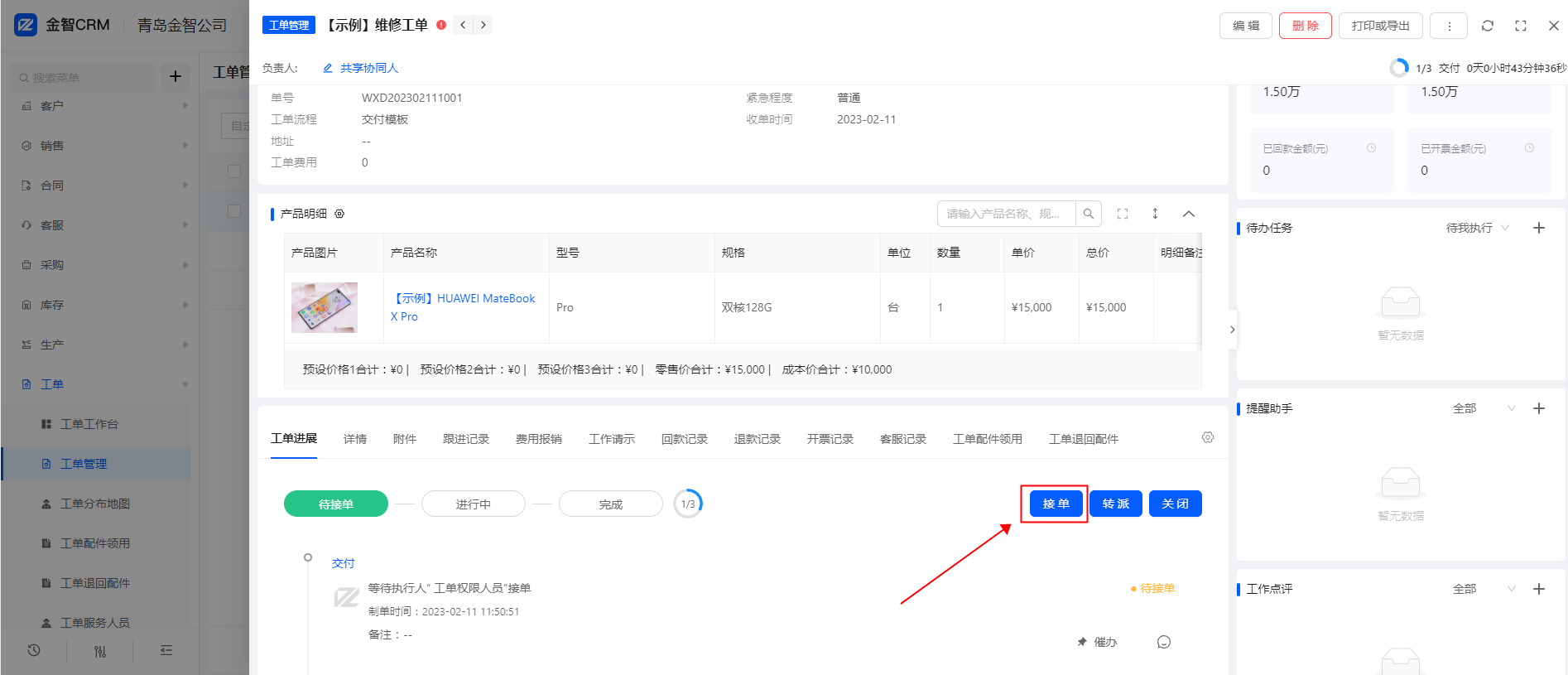Click the 接单 button
Viewport: 1568px width, 675px height.
pos(1056,504)
